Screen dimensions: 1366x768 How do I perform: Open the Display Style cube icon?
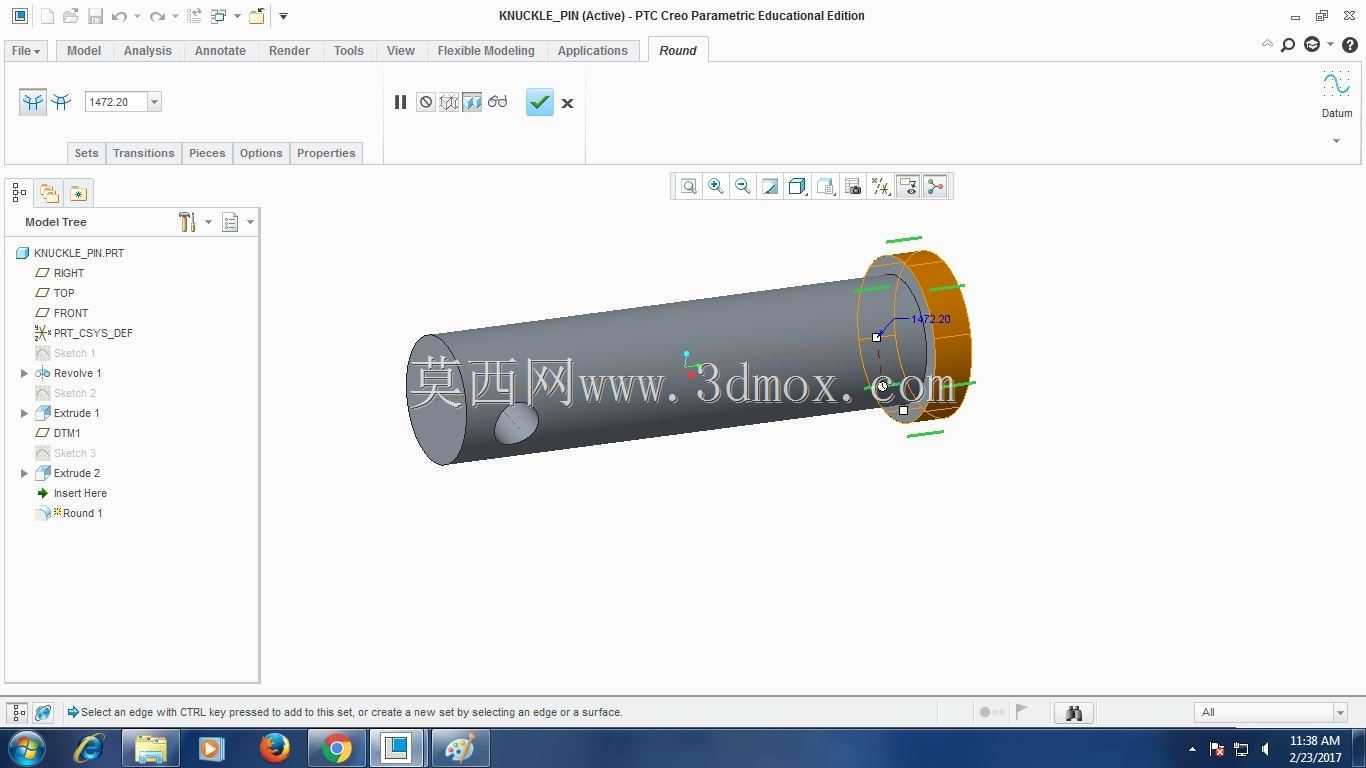[797, 186]
